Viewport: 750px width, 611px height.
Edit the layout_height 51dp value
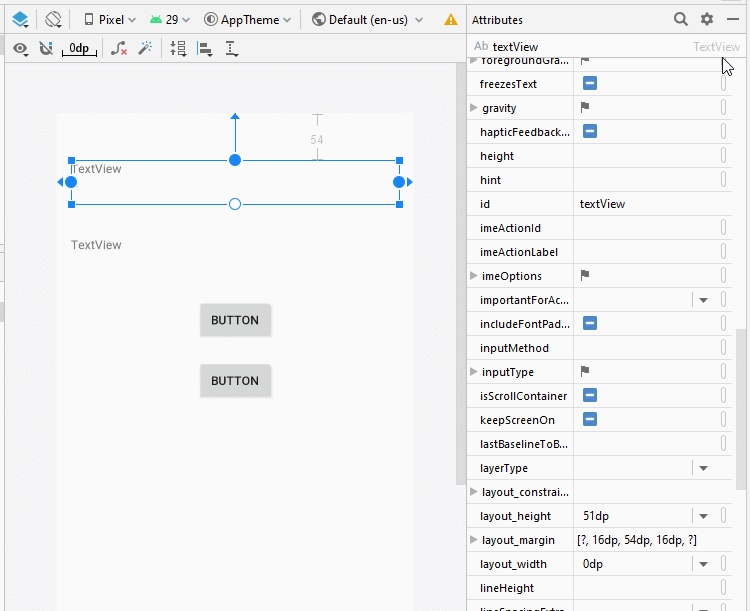[633, 516]
